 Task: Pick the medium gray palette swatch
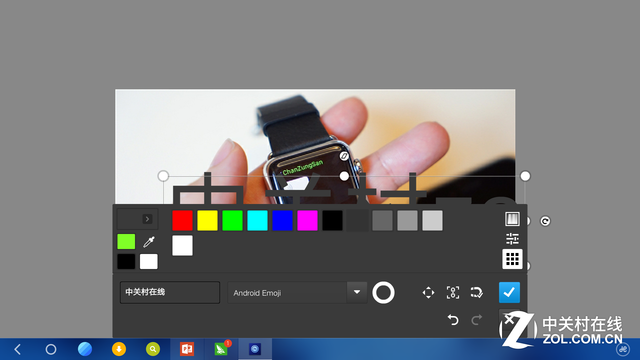[x=382, y=220]
